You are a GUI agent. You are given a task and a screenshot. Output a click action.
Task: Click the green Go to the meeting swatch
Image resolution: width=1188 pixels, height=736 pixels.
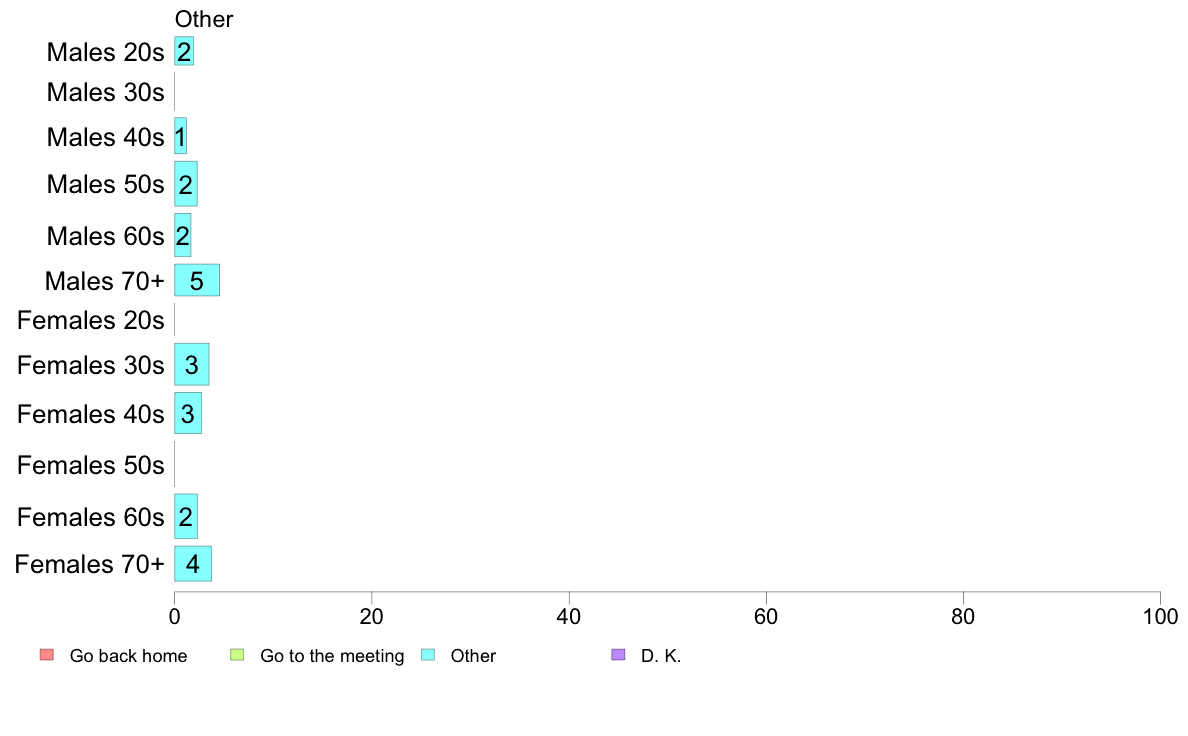(237, 655)
